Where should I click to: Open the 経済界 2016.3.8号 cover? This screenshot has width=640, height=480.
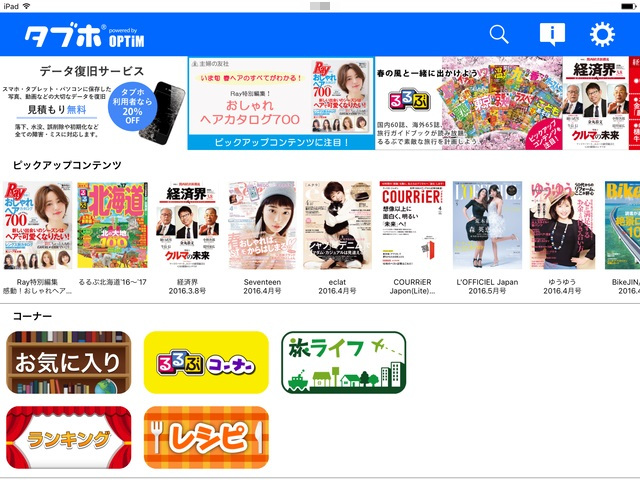click(187, 225)
